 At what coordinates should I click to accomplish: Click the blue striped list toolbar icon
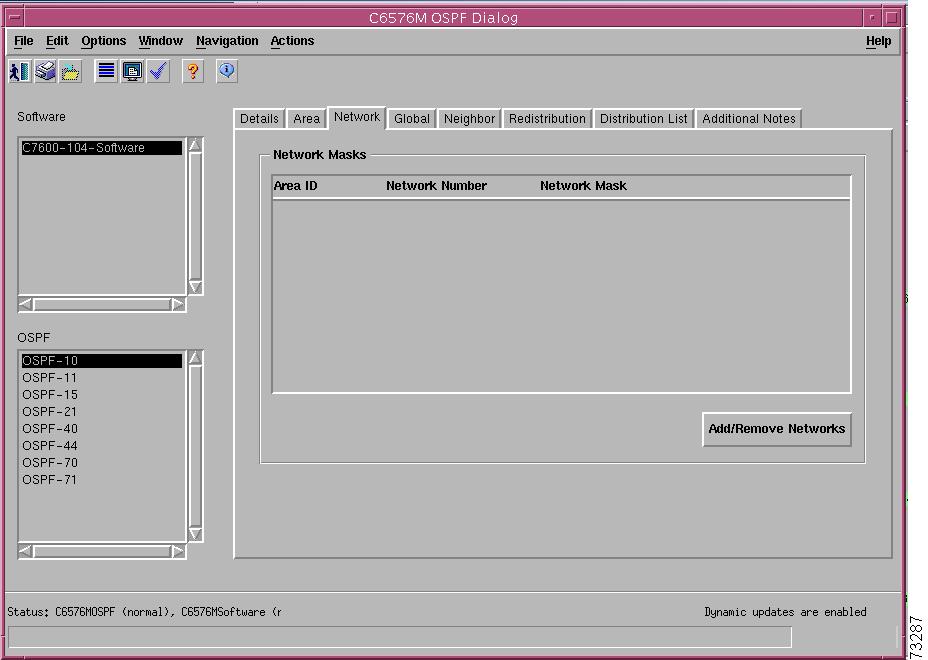point(106,72)
